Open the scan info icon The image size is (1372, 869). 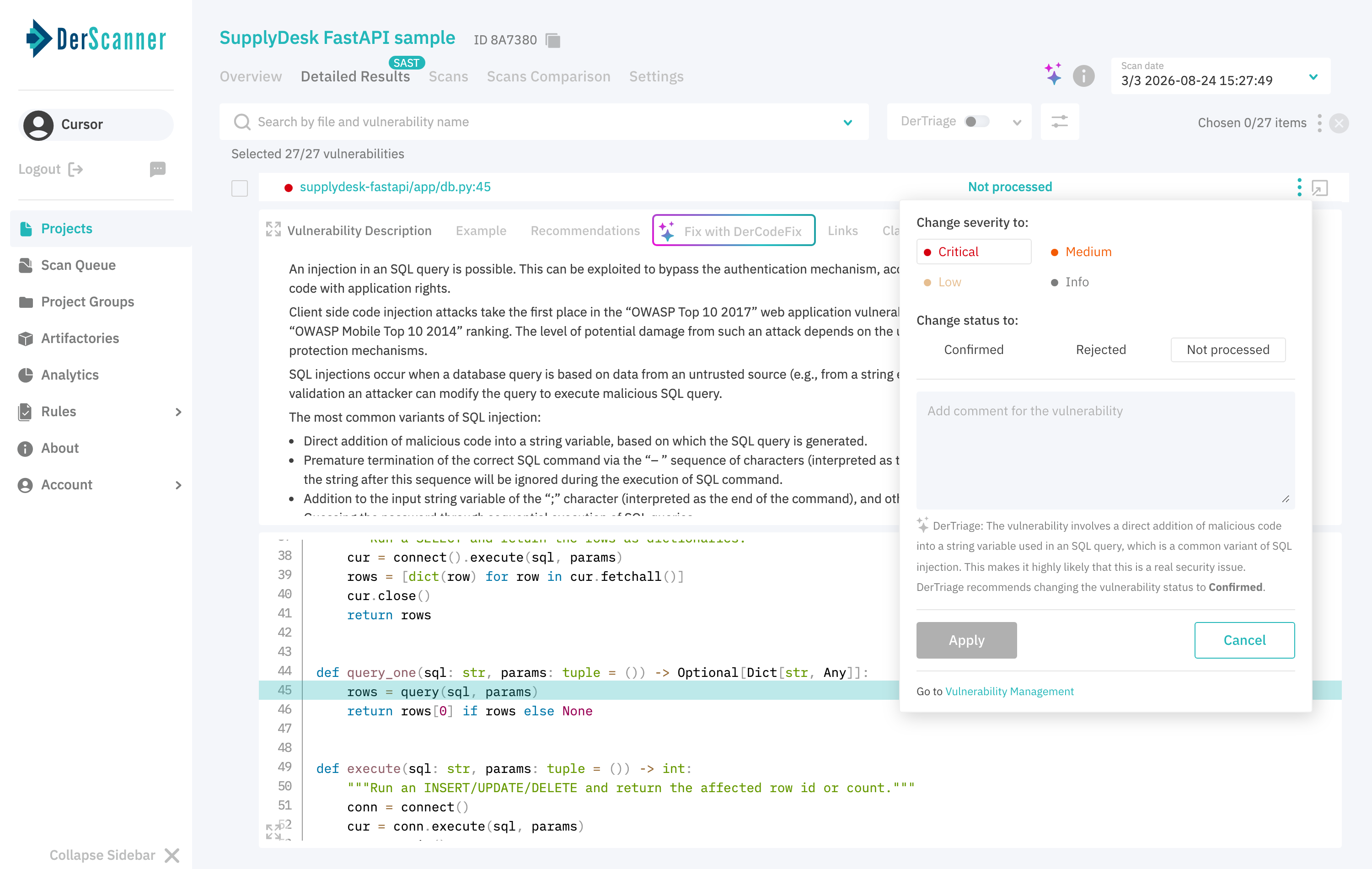point(1083,76)
